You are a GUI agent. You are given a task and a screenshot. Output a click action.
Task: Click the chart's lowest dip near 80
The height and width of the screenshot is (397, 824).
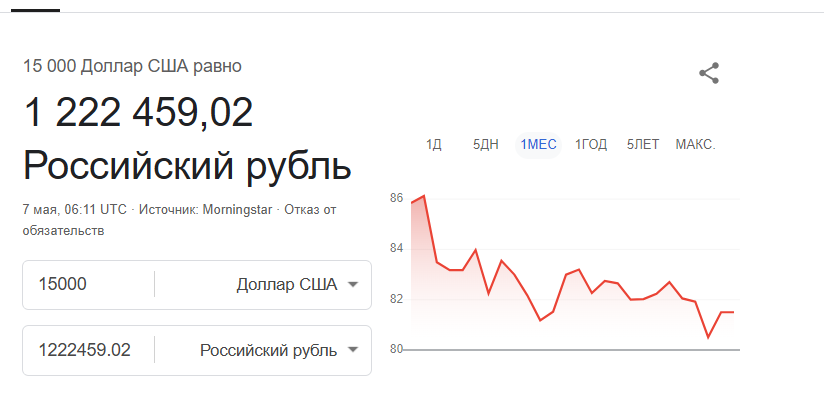tap(708, 337)
